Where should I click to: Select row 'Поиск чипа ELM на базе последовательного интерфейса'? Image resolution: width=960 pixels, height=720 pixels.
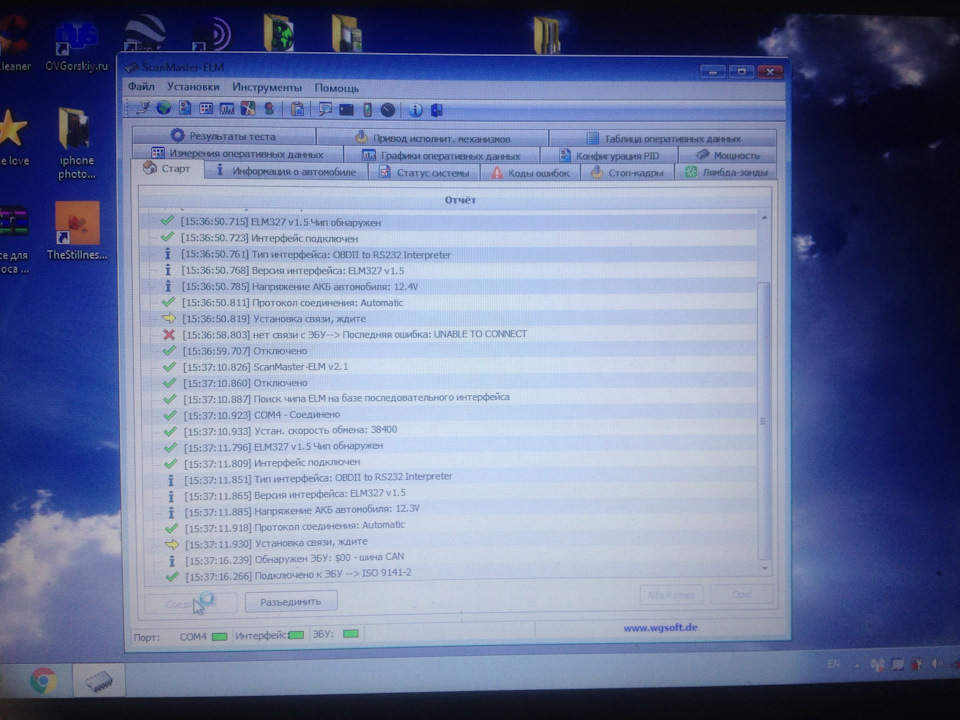click(x=450, y=398)
